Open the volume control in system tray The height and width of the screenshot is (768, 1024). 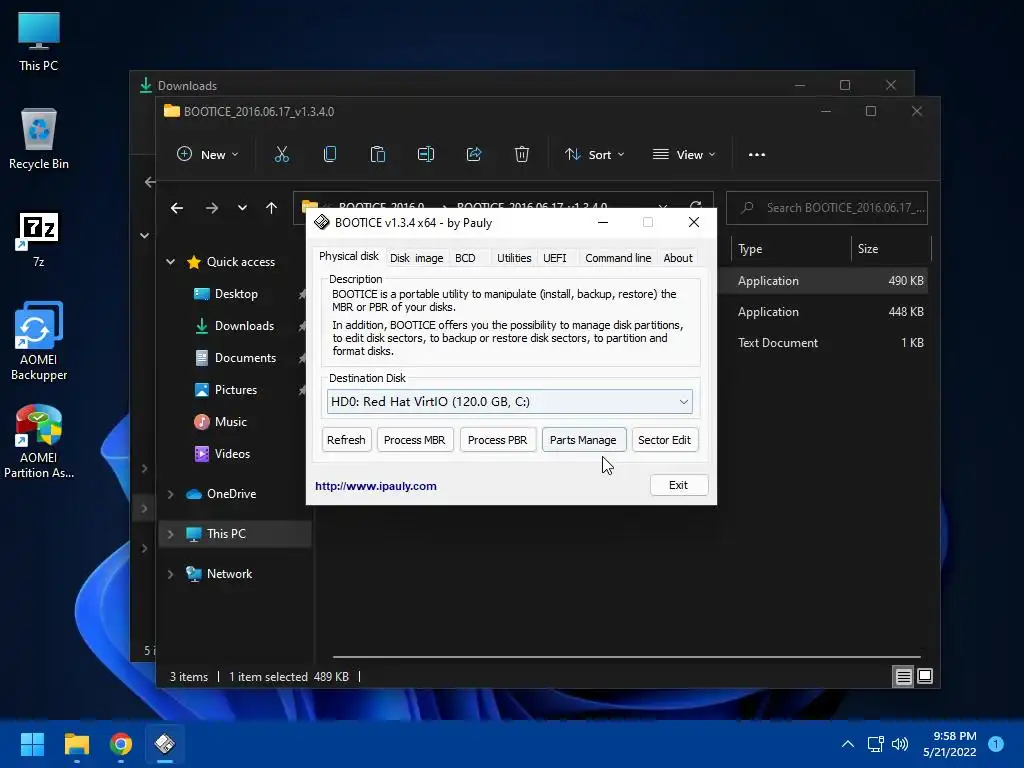900,744
